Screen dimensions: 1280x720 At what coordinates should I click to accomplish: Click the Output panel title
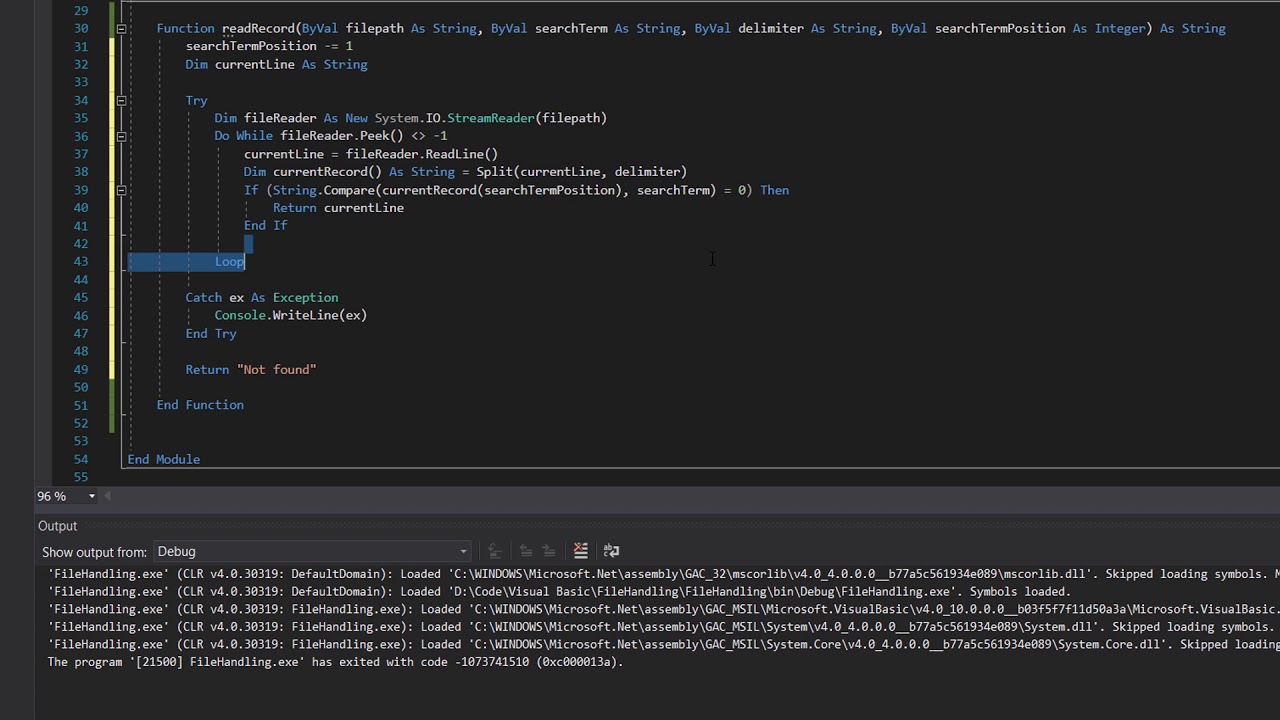57,526
